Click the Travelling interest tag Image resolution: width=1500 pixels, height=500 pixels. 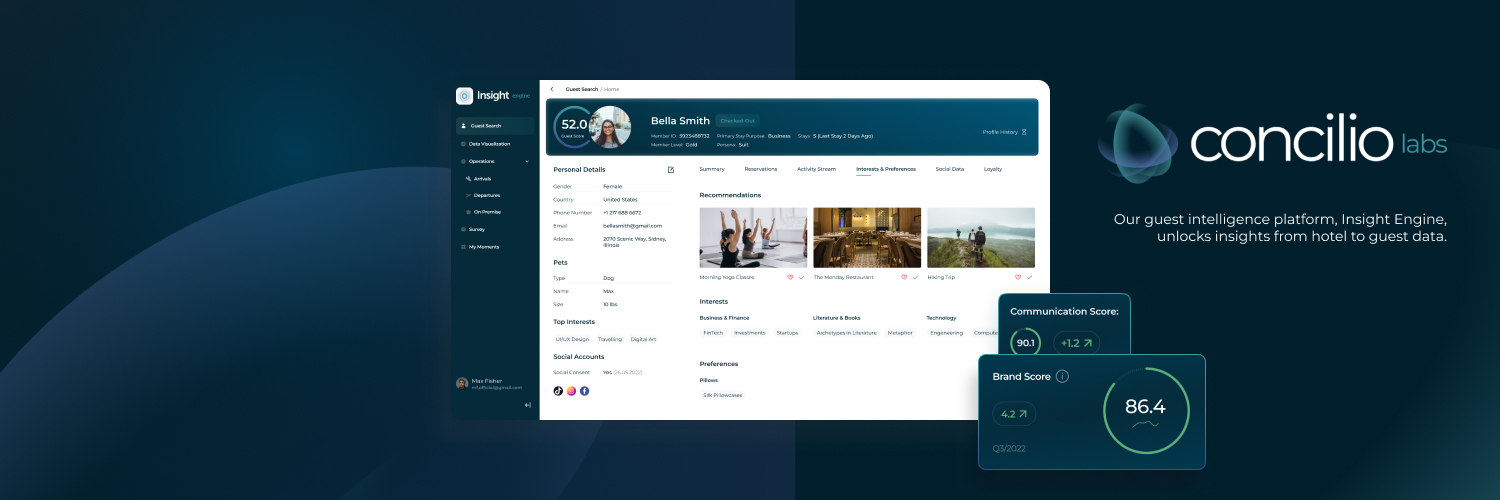[610, 339]
